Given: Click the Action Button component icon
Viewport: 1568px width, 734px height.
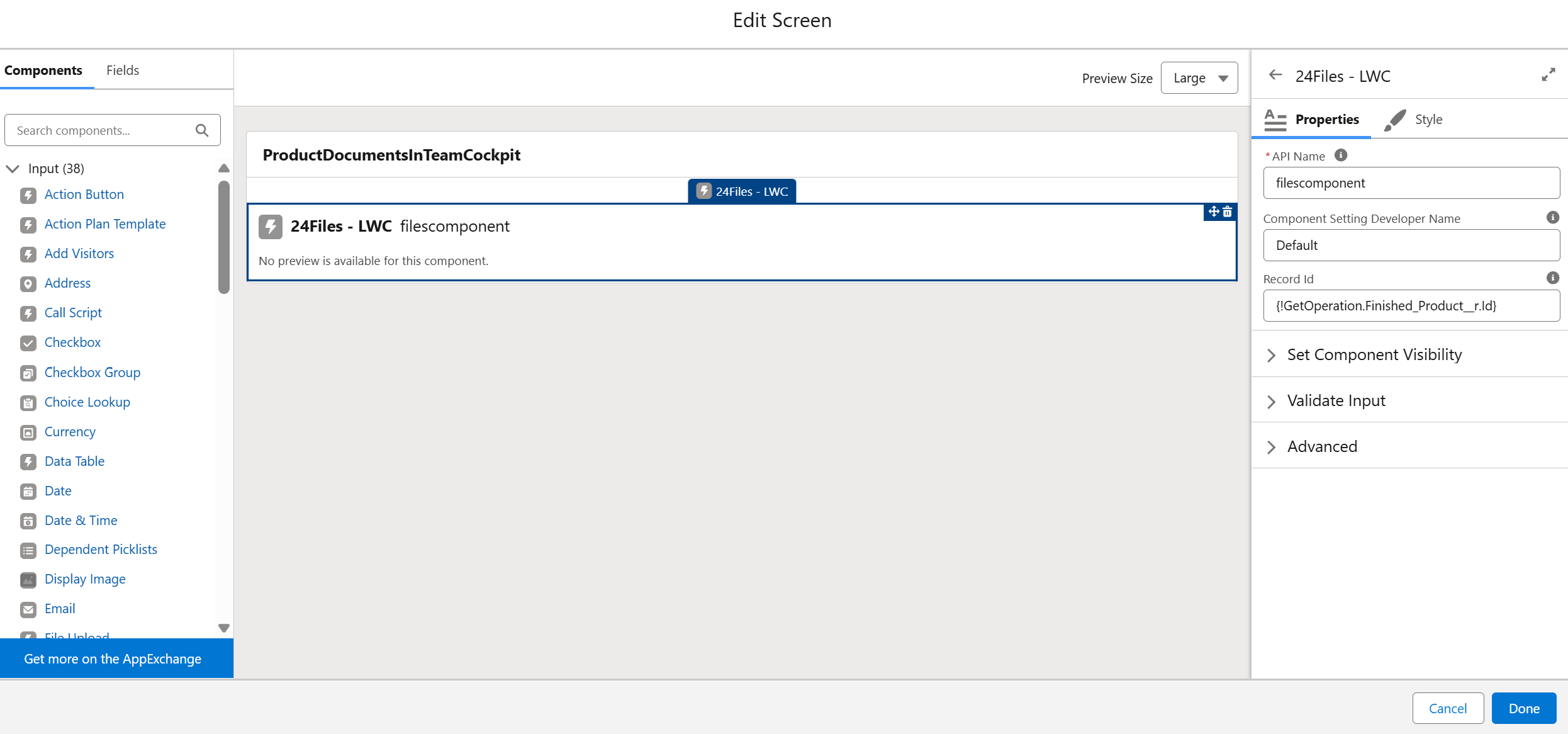Looking at the screenshot, I should click(x=28, y=195).
